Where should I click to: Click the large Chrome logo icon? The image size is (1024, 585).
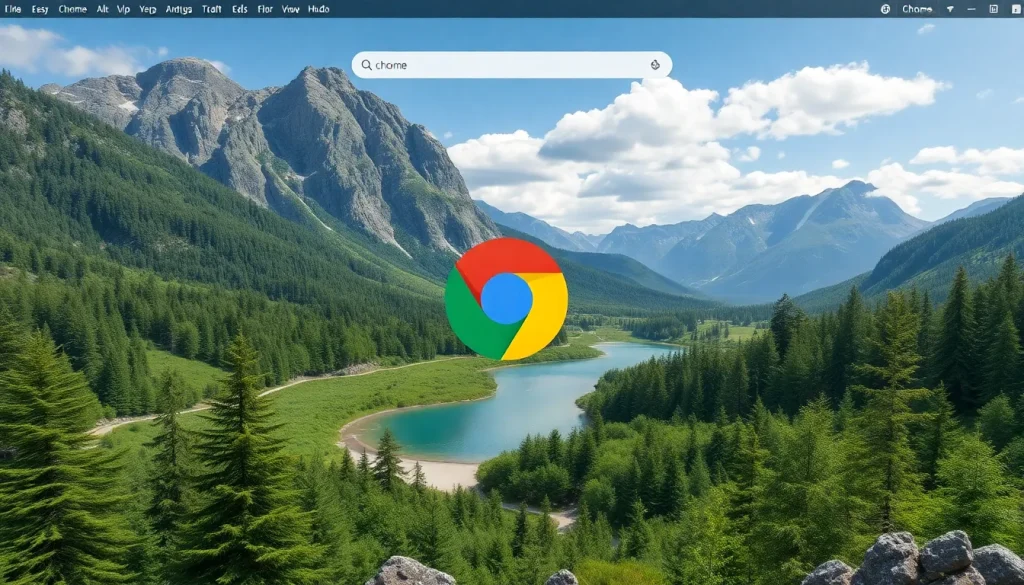coord(506,298)
